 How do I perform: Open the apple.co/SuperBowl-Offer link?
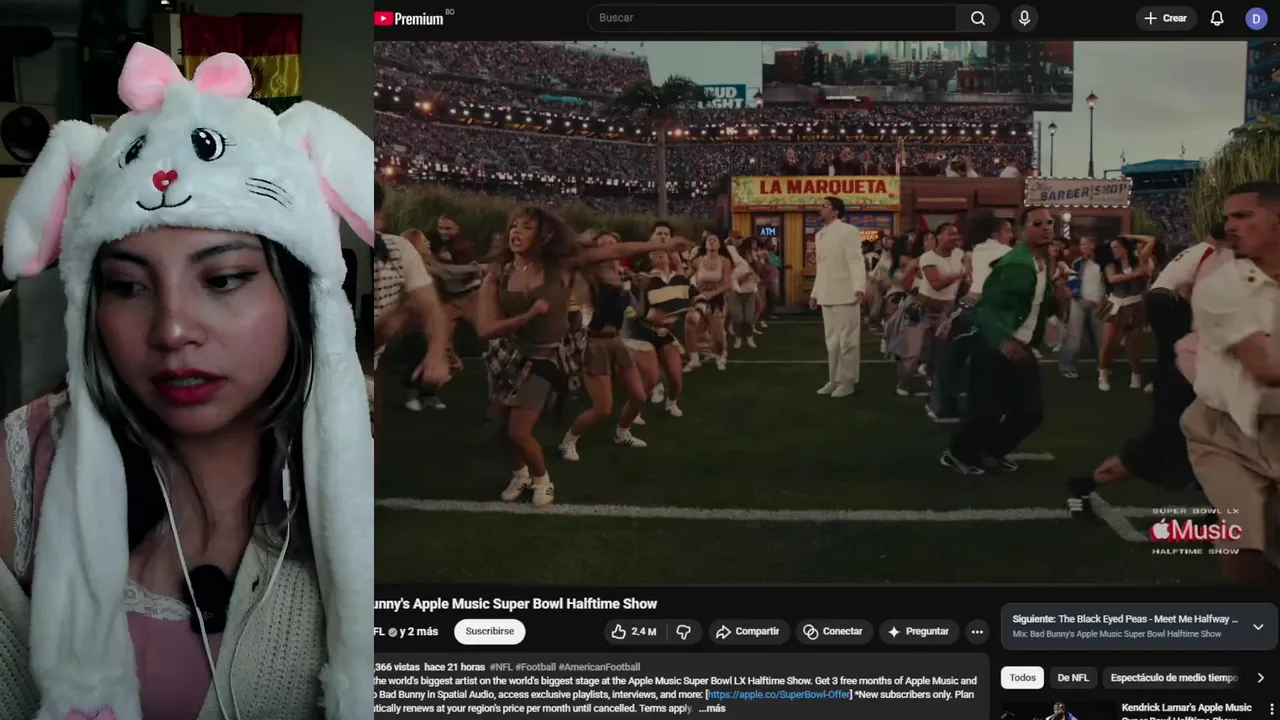[779, 694]
